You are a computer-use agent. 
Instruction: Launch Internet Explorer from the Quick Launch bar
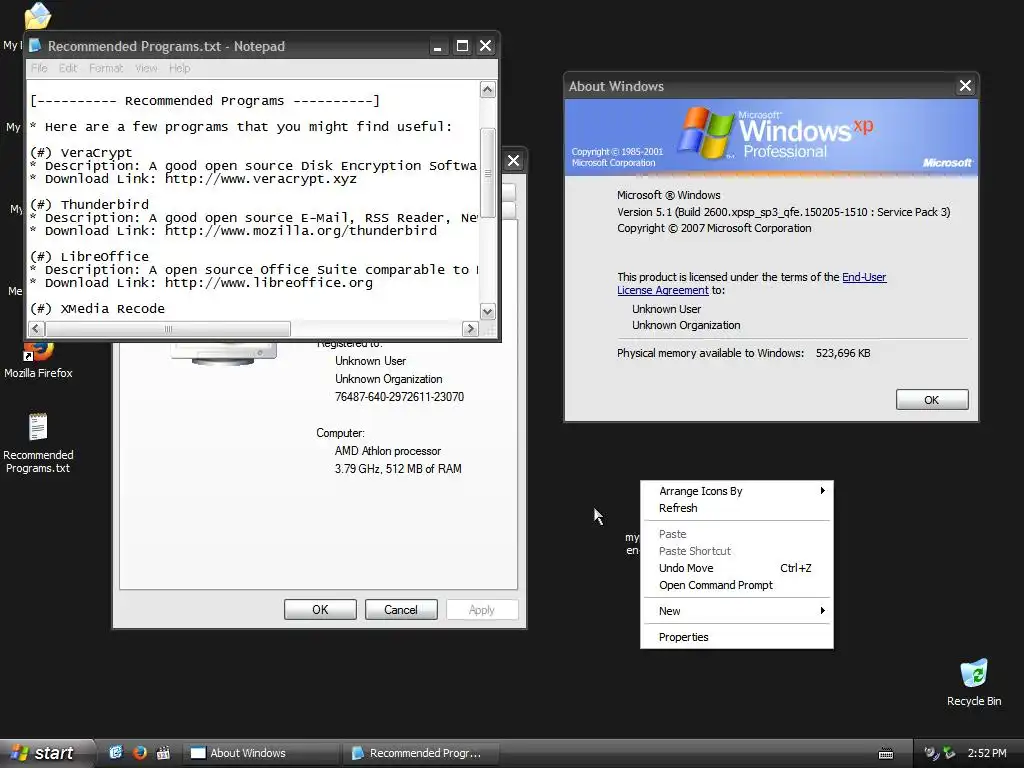[x=116, y=753]
